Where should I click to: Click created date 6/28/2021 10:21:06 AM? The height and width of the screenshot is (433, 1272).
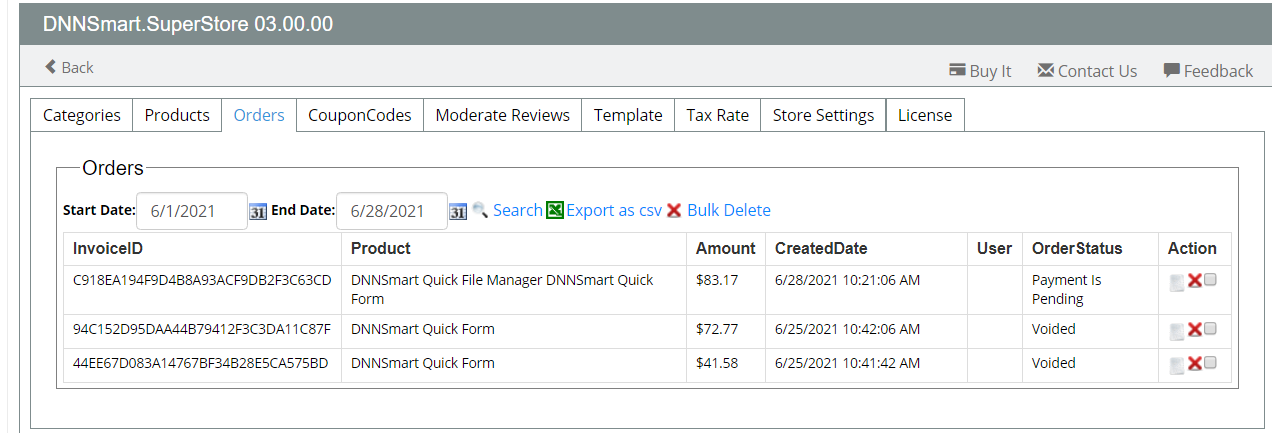point(847,280)
